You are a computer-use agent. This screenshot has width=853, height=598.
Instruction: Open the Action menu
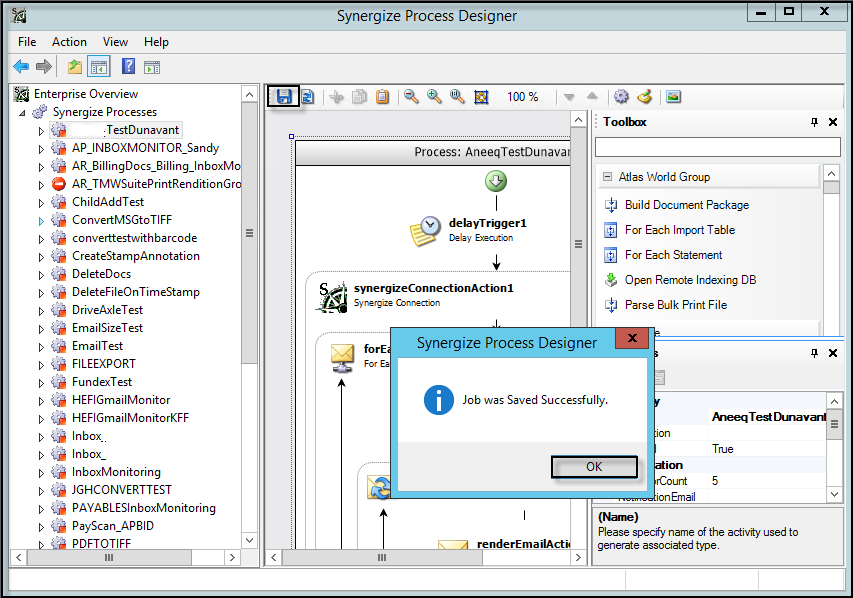[69, 42]
